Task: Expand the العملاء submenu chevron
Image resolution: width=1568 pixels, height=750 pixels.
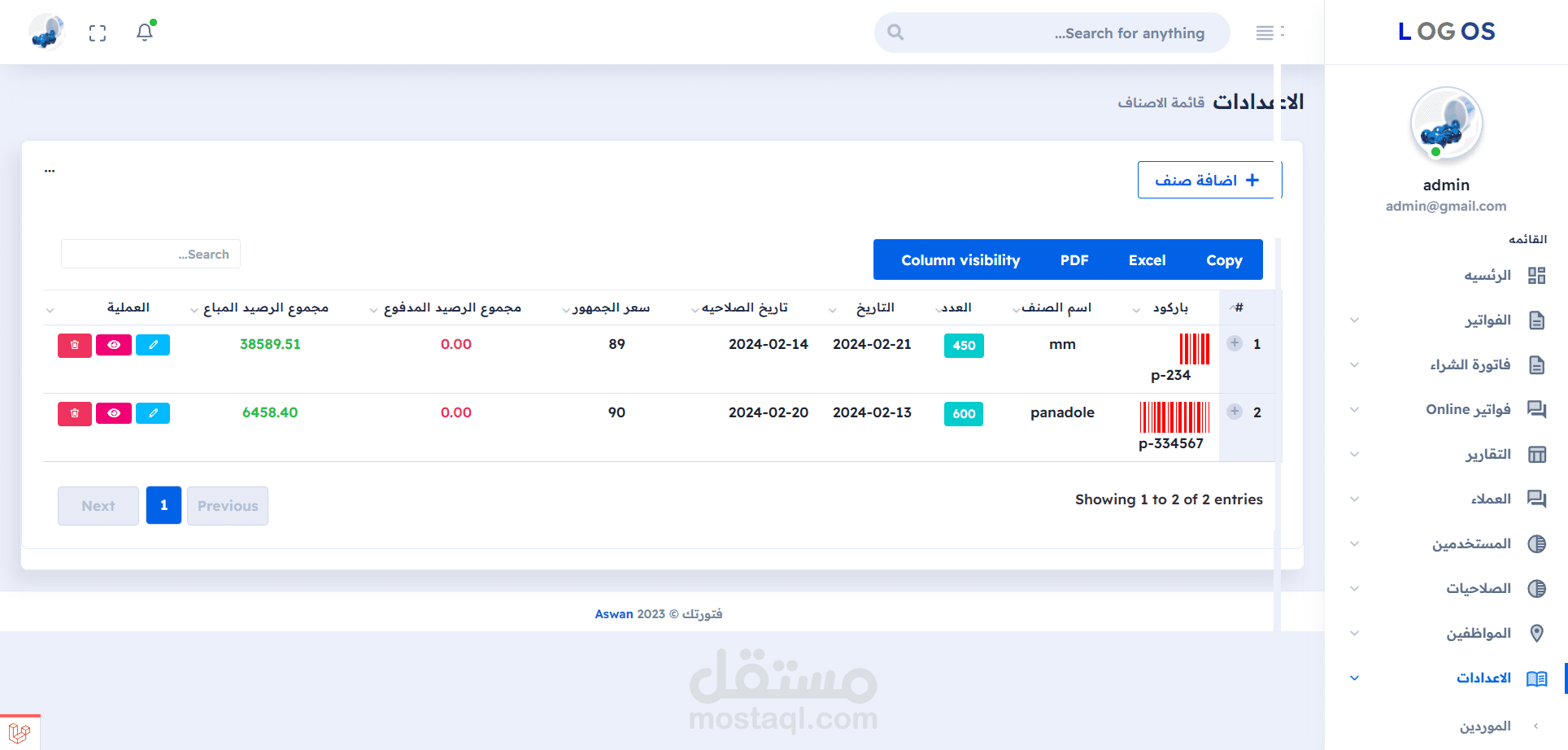Action: 1354,499
